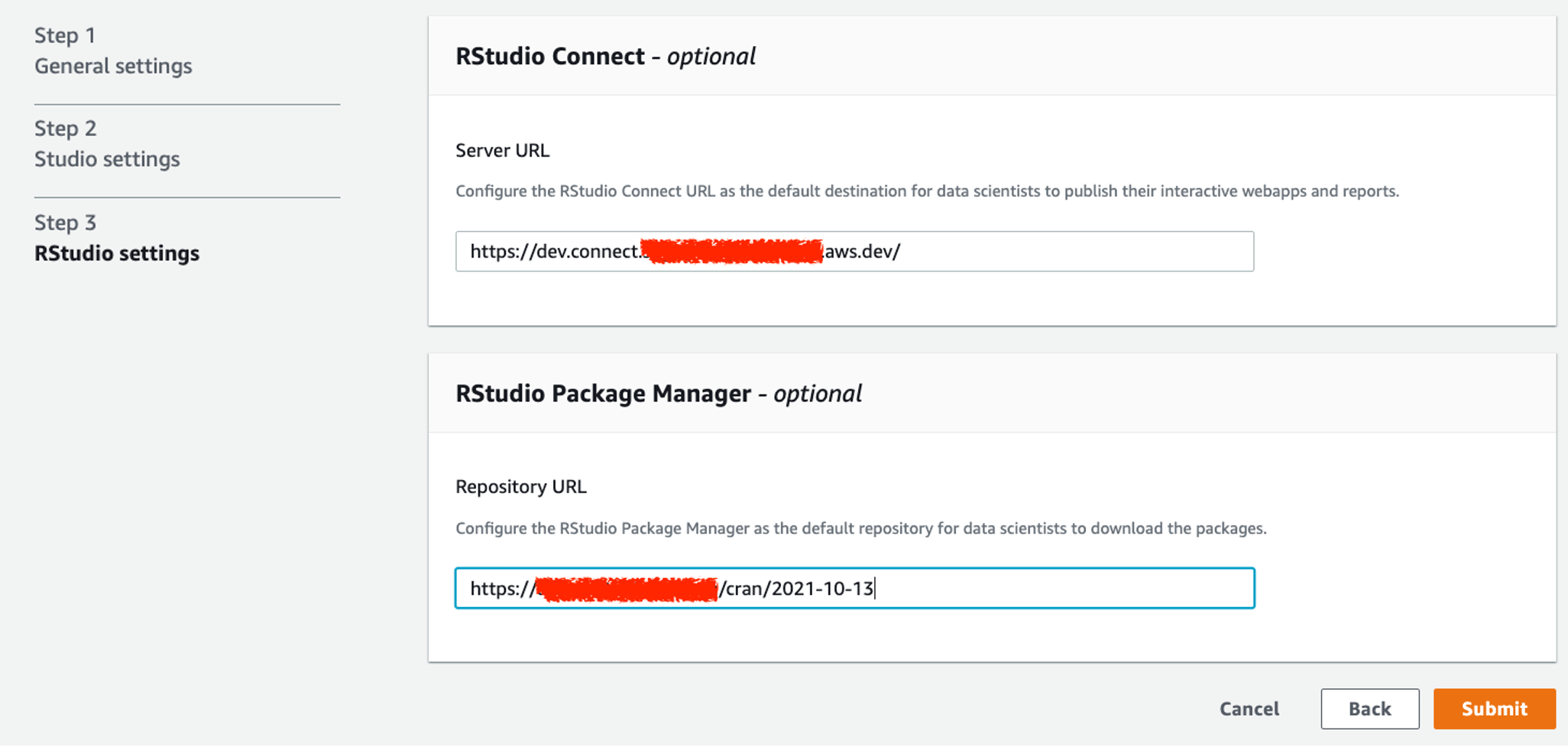Image resolution: width=1568 pixels, height=747 pixels.
Task: Click the Repository URL field label
Action: coord(520,487)
